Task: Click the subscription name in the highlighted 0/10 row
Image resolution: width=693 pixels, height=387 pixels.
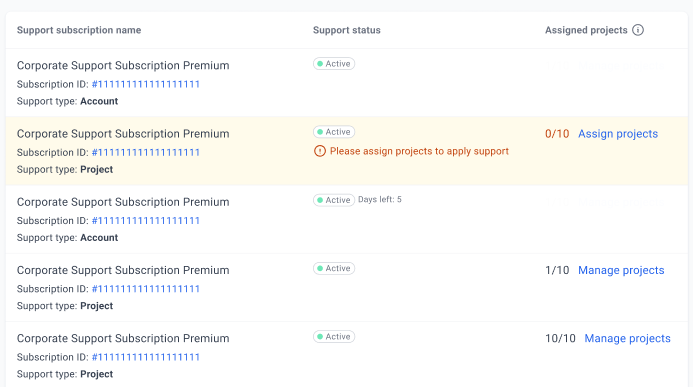Action: coord(123,134)
